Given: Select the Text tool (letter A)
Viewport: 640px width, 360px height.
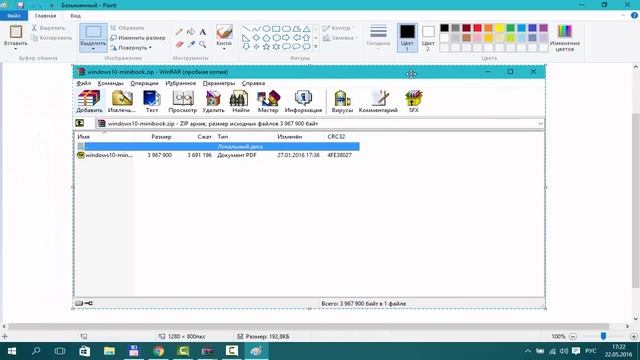Looking at the screenshot, I should tap(202, 32).
